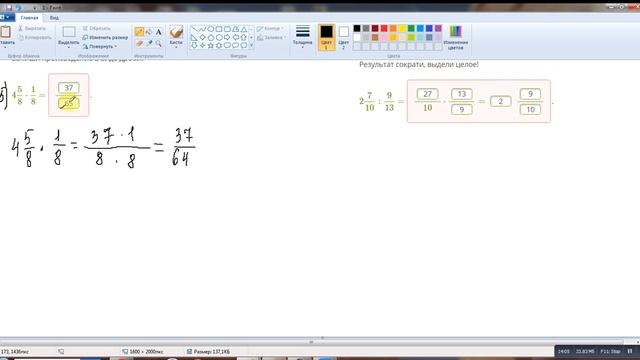Choose the Right arrow shape
The image size is (640, 360).
227,37
